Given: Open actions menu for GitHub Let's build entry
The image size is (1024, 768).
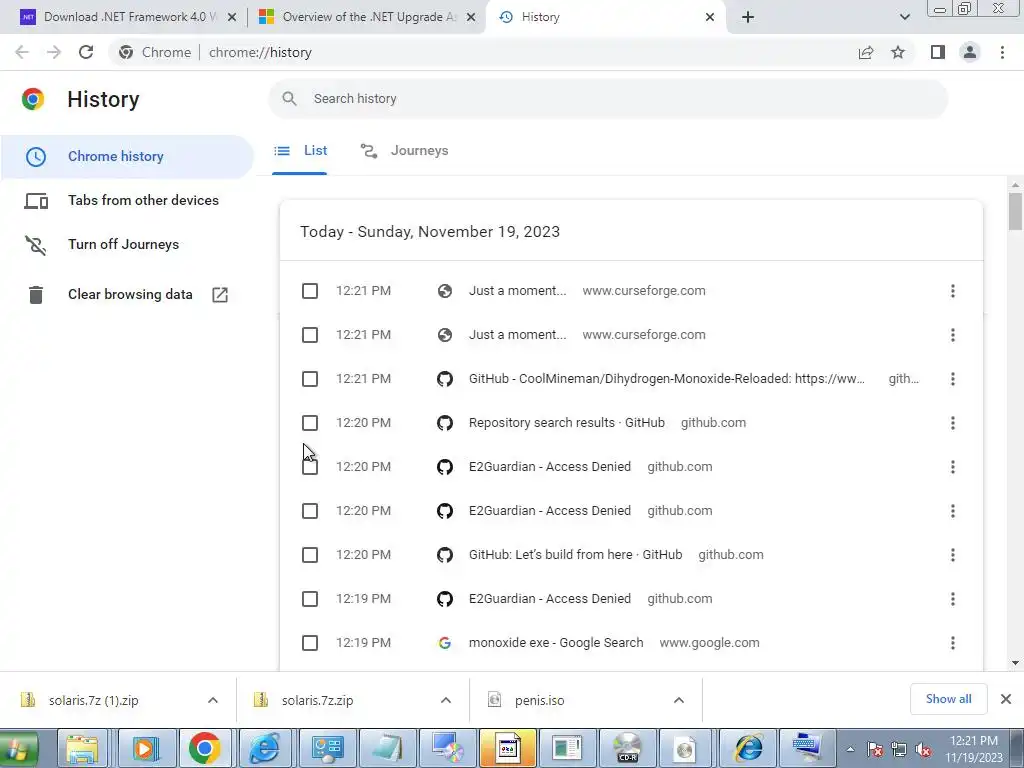Looking at the screenshot, I should coord(953,555).
